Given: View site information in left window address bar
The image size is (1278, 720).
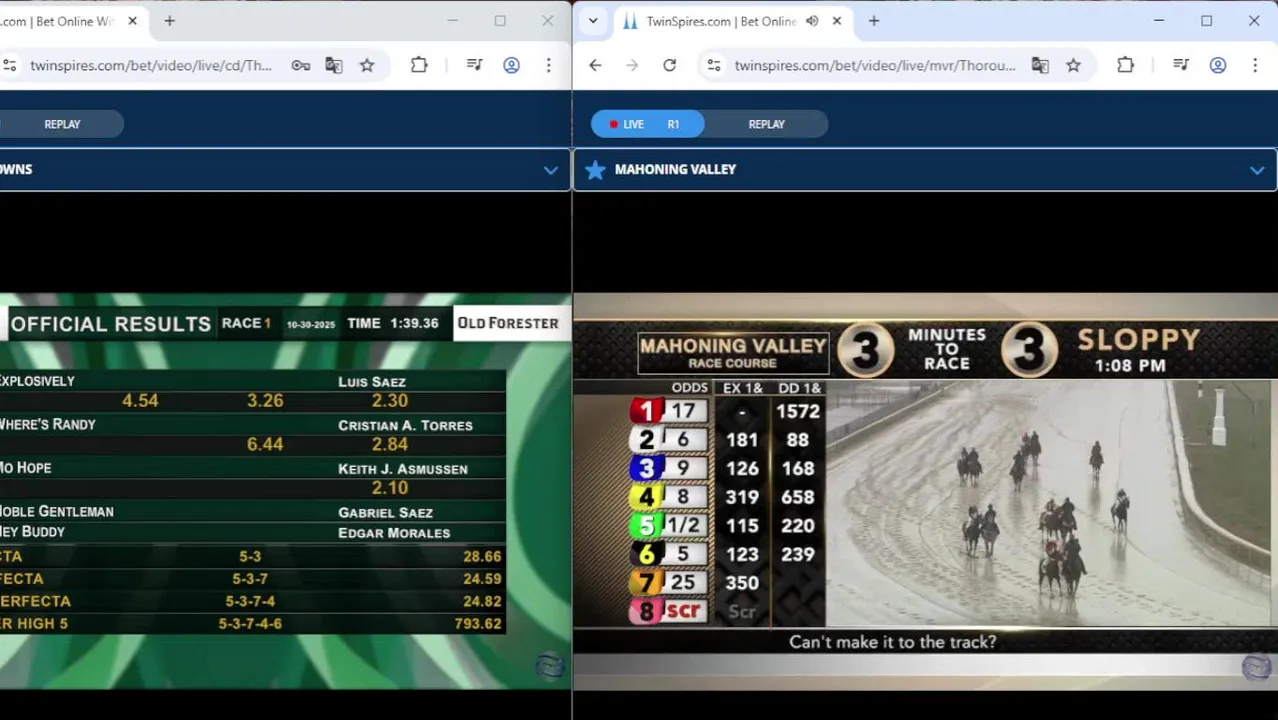Looking at the screenshot, I should [9, 65].
